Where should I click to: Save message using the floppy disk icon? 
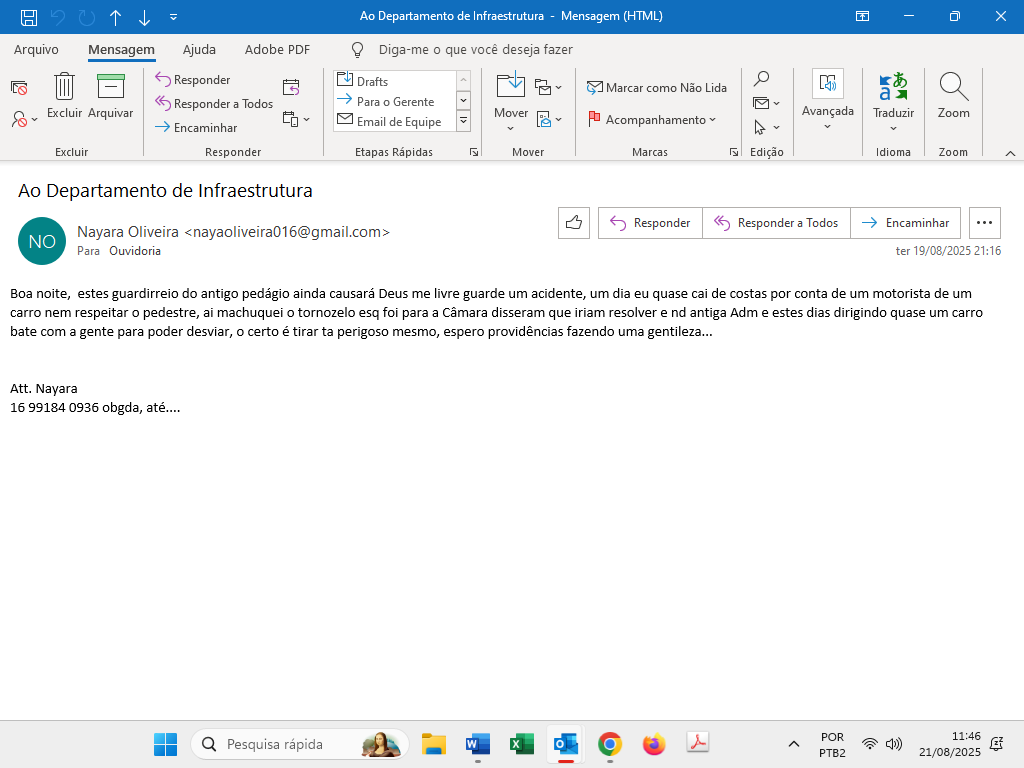click(x=29, y=17)
